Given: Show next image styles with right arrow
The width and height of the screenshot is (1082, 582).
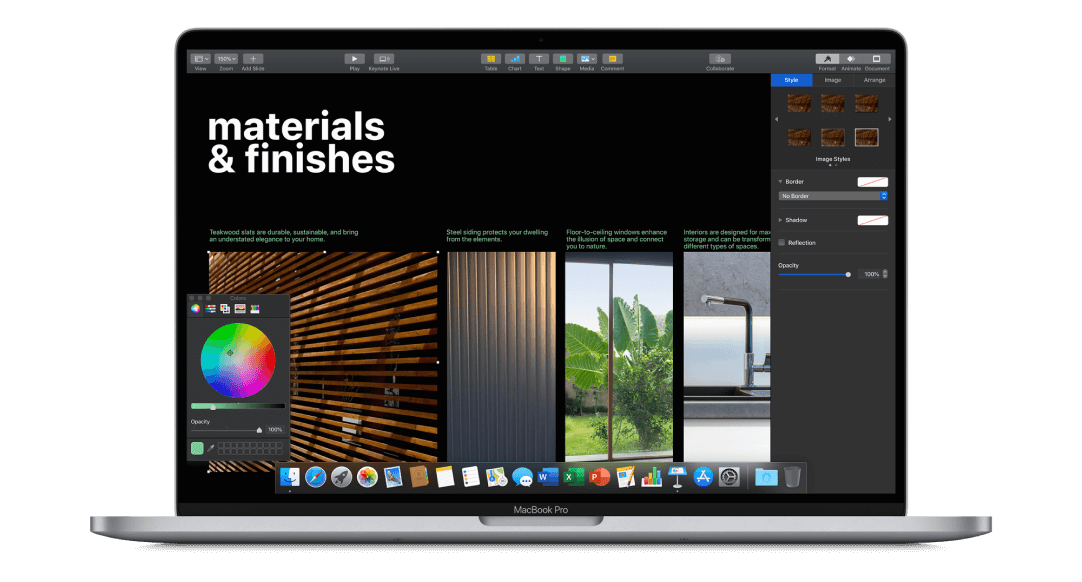Looking at the screenshot, I should click(x=889, y=119).
